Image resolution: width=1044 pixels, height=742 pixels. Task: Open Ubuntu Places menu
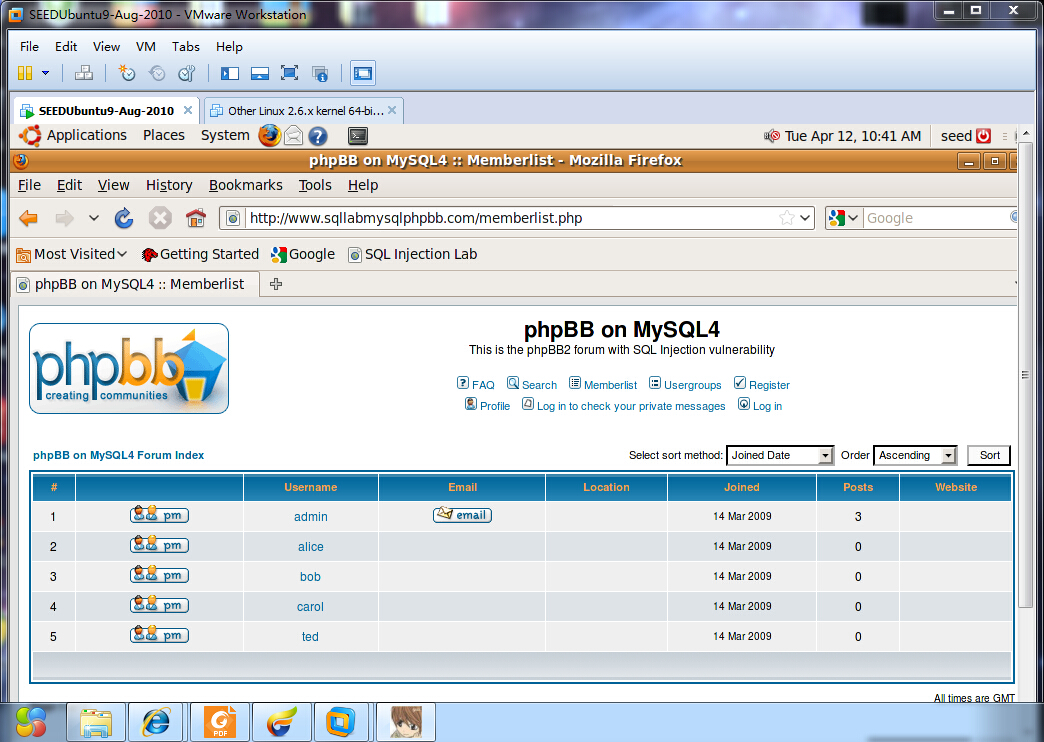click(x=164, y=135)
